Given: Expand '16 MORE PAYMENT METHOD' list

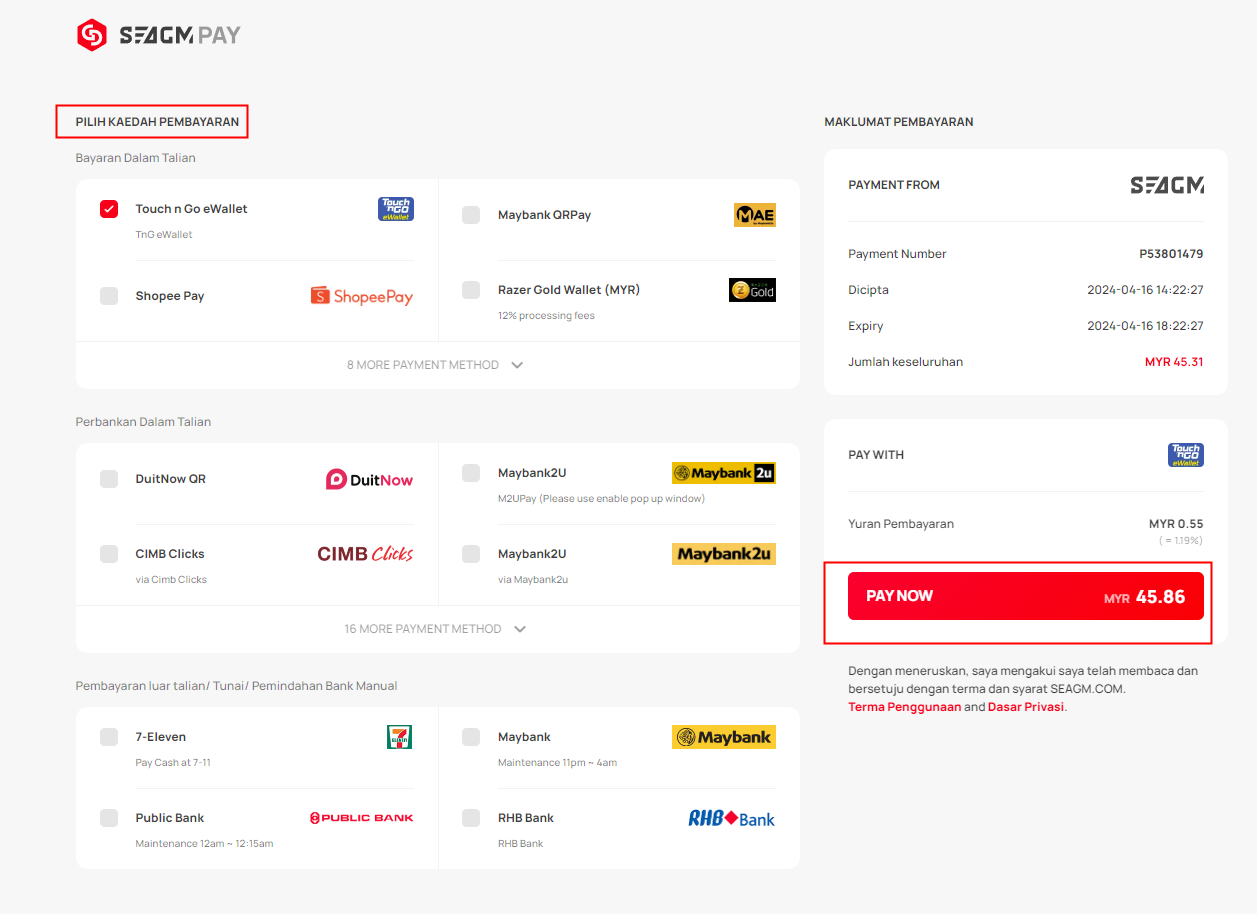Looking at the screenshot, I should pos(436,629).
